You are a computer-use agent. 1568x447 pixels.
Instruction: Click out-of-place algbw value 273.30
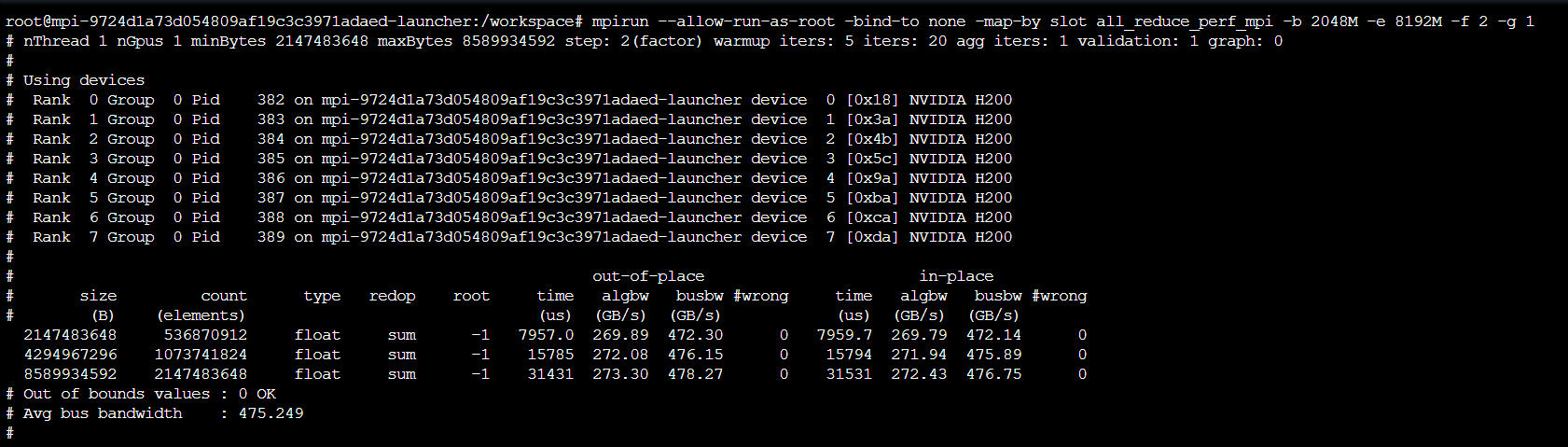point(620,374)
